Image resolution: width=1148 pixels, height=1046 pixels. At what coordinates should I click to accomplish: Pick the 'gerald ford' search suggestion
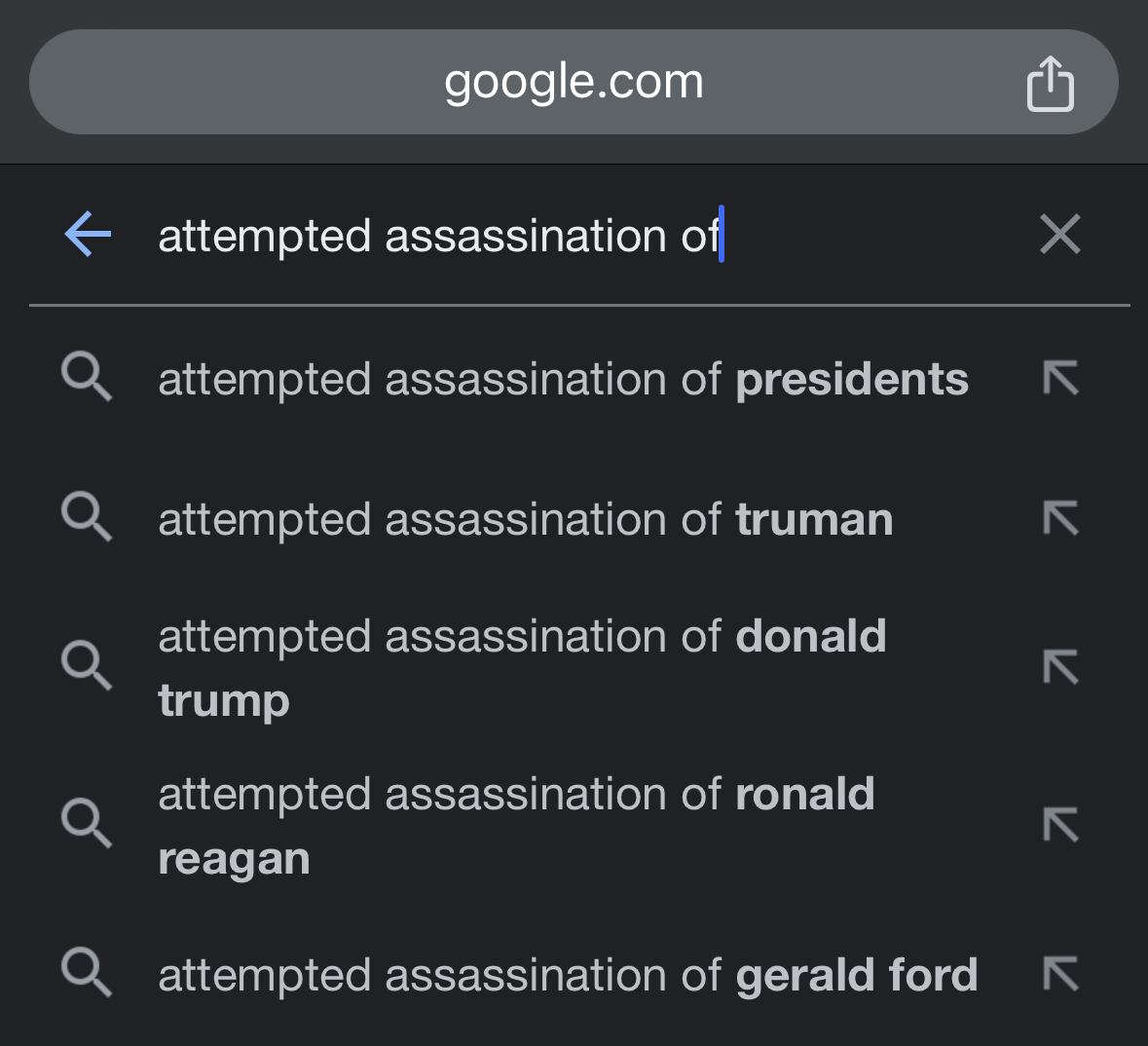568,975
